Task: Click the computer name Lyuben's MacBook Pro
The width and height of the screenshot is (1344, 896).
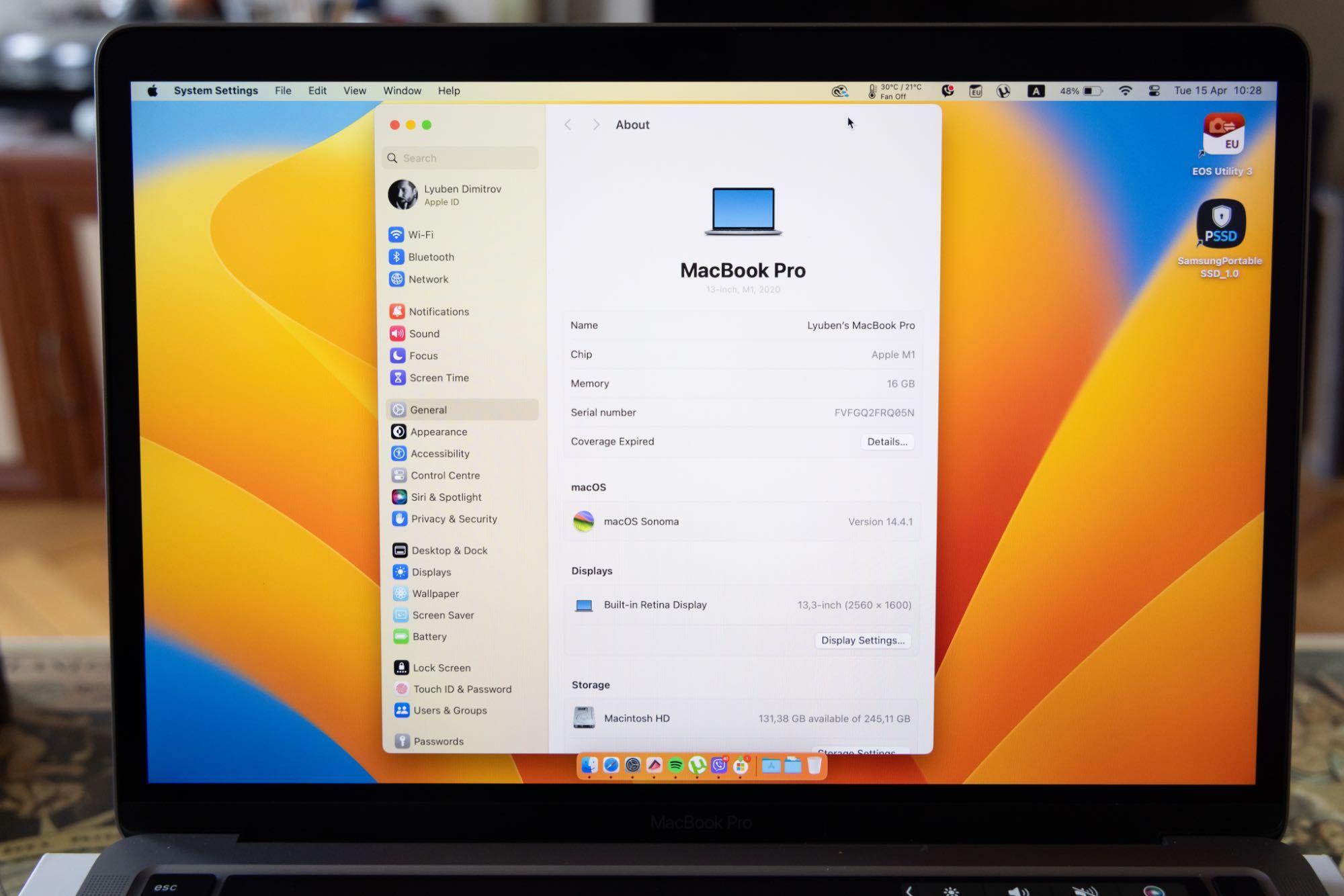Action: (x=861, y=325)
